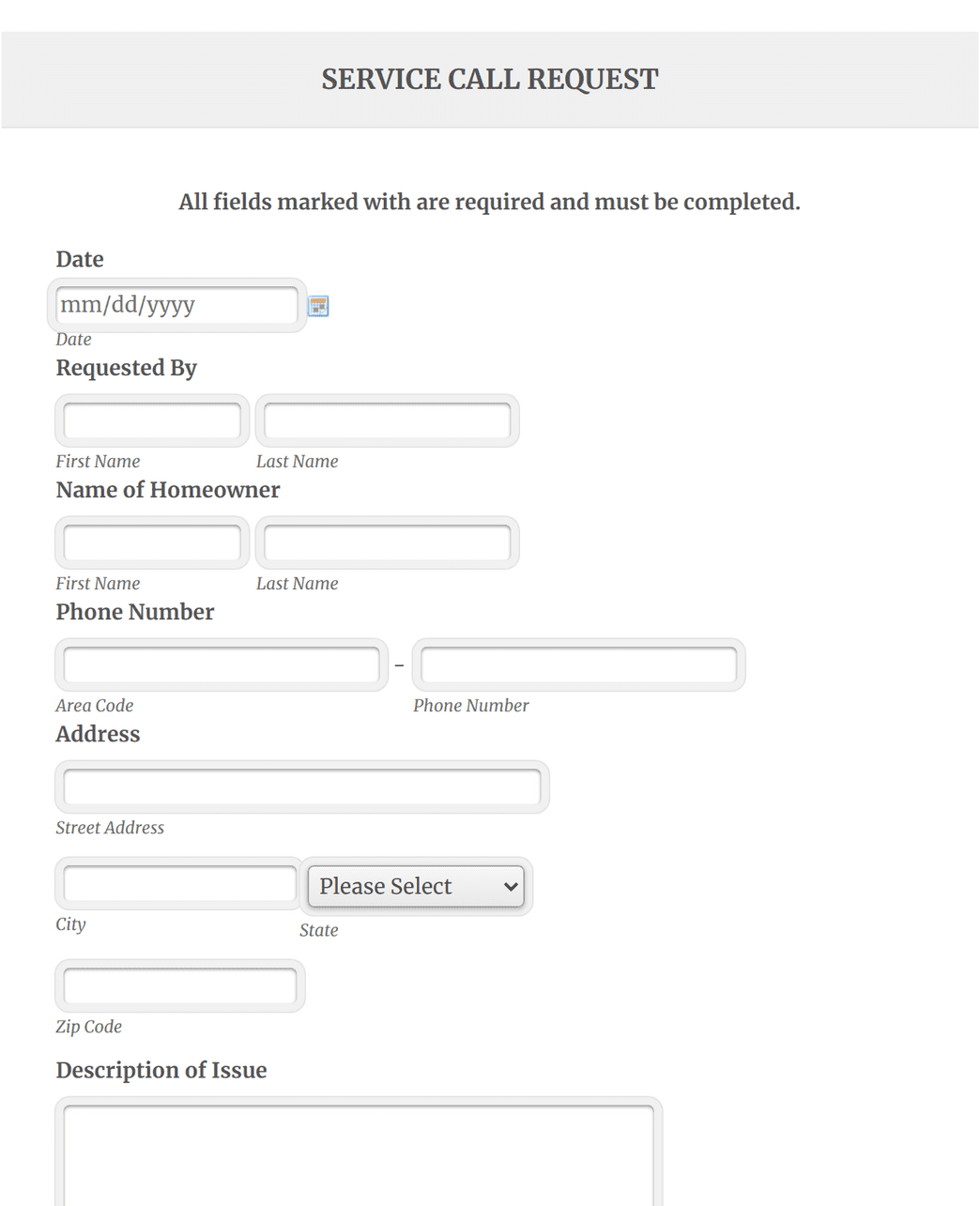The image size is (980, 1206).
Task: Click the Phone Number section heading
Action: point(135,612)
